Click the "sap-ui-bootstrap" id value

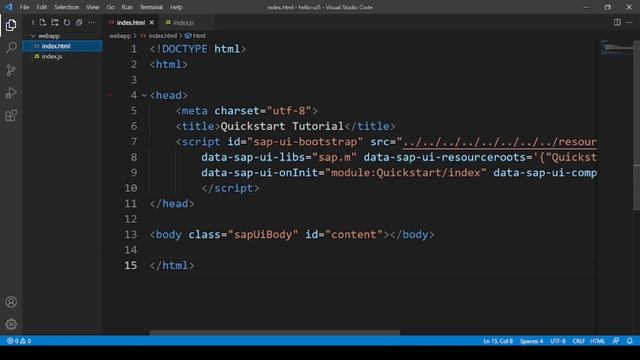point(305,142)
